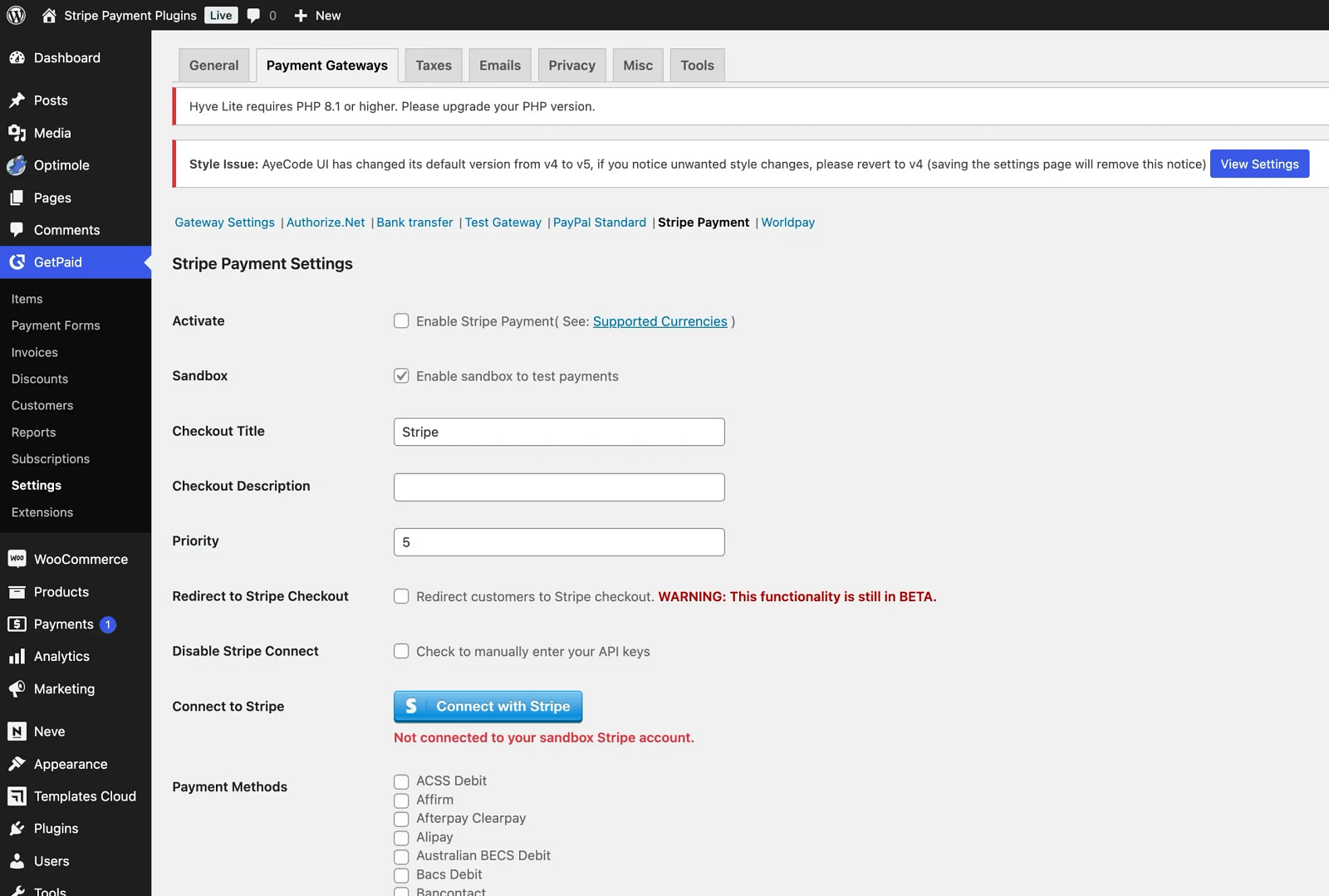Viewport: 1329px width, 896px height.
Task: Enable Afterpay Clearpay payment method
Action: [401, 819]
